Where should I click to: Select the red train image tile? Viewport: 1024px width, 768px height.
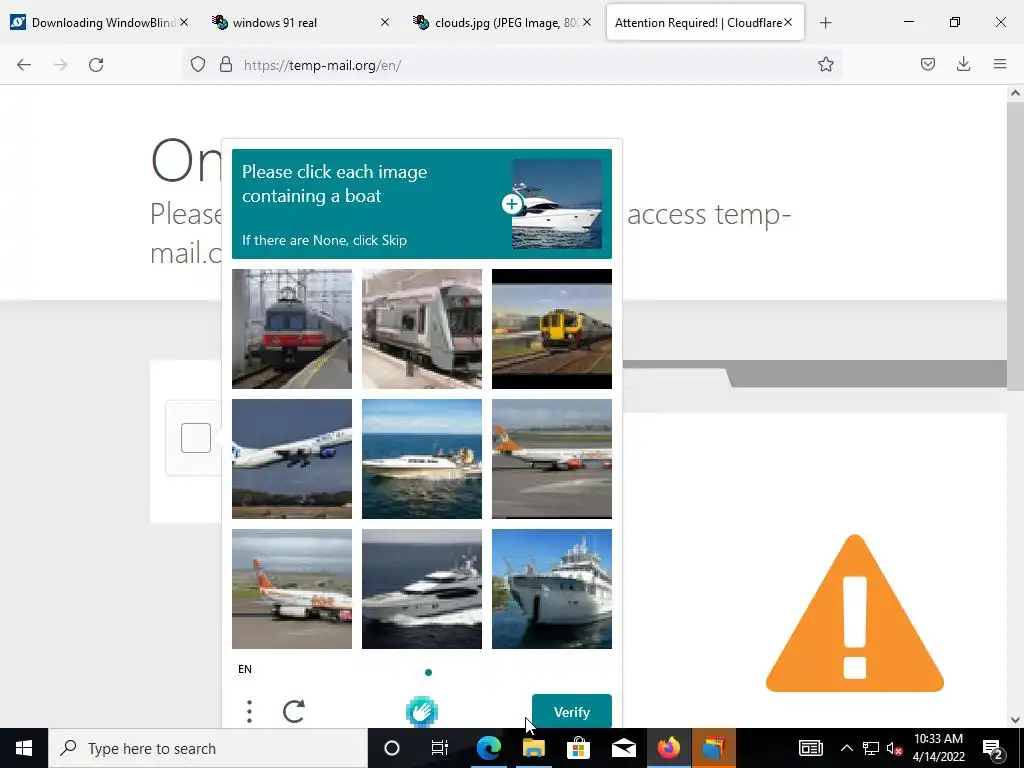[292, 328]
